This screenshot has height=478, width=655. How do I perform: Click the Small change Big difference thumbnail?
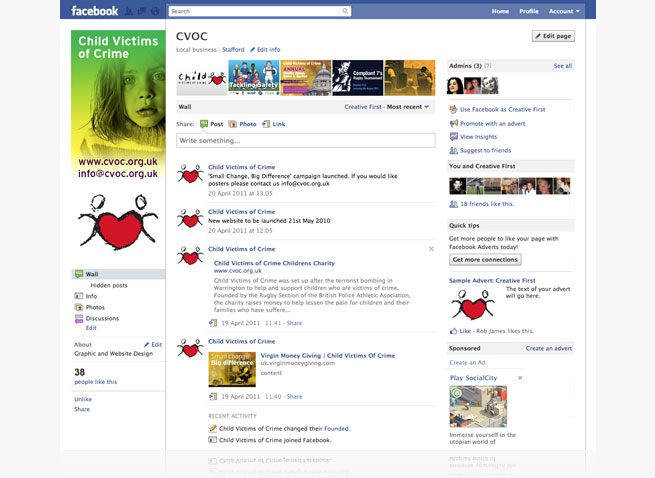[x=232, y=369]
